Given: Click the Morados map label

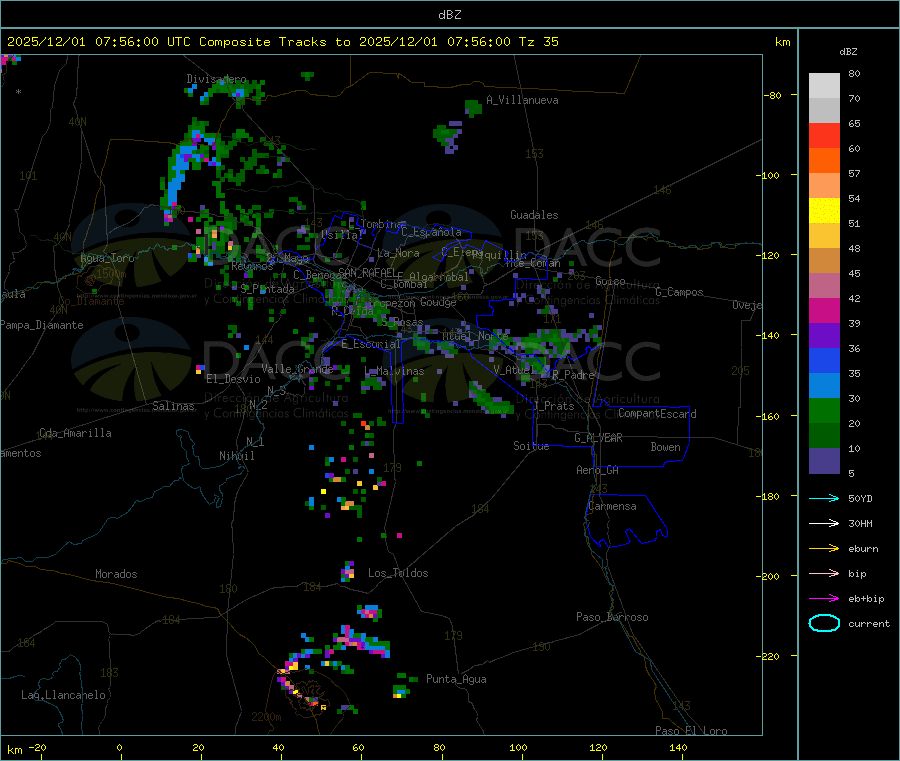Looking at the screenshot, I should (116, 574).
